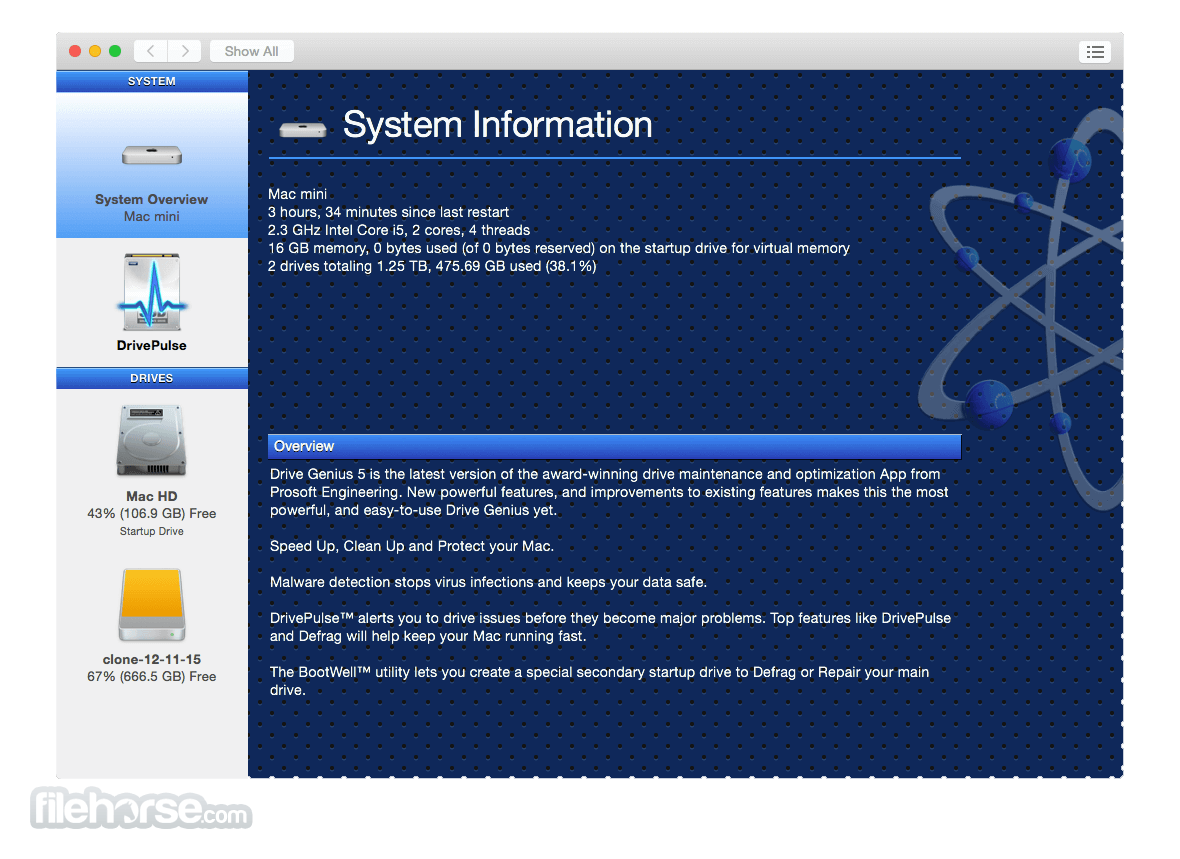Click the 'Mac mini' line under System Information
Viewport: 1180px width, 859px height.
coord(297,194)
